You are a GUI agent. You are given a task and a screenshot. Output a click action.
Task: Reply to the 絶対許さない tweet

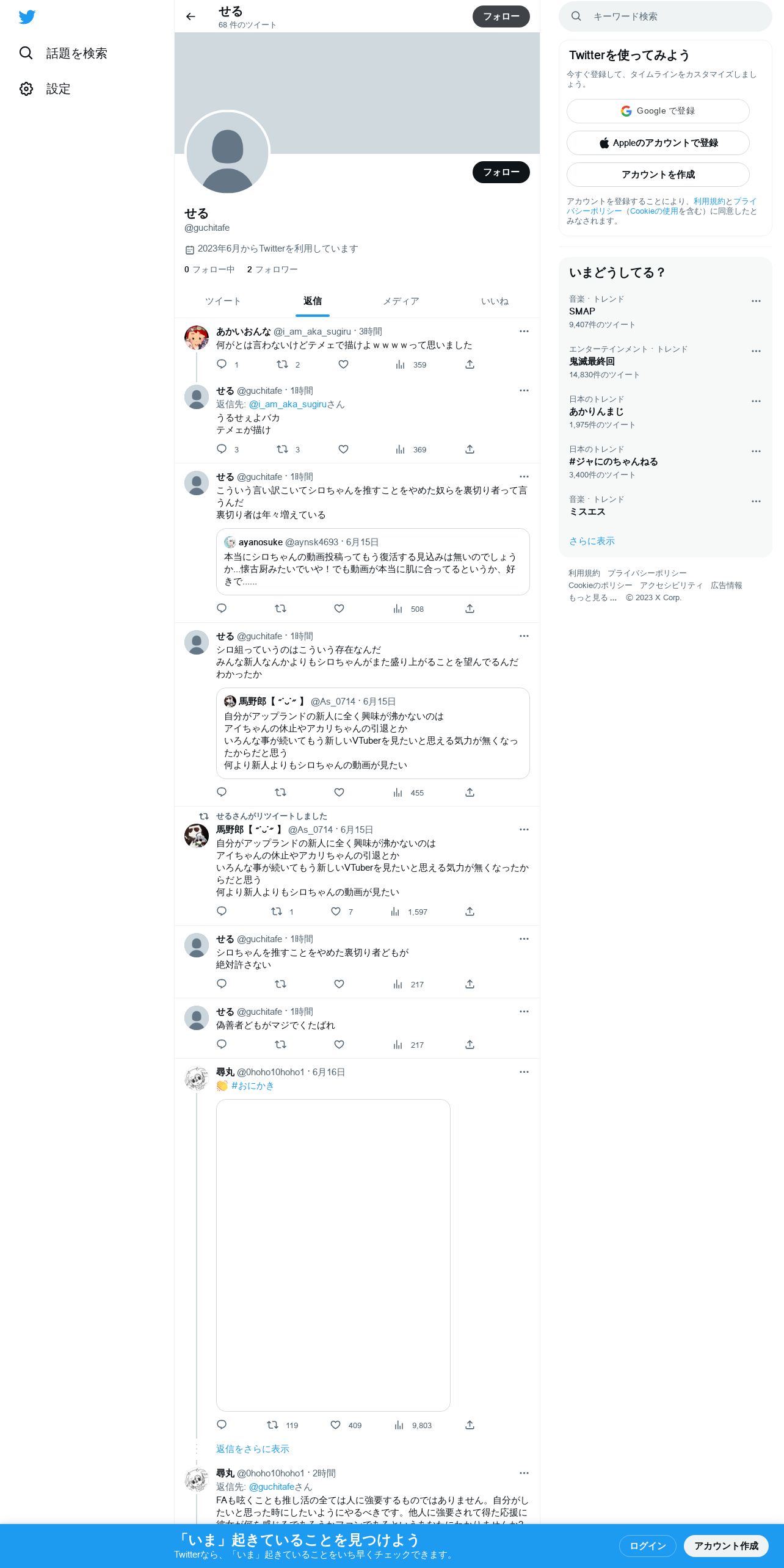(x=222, y=984)
